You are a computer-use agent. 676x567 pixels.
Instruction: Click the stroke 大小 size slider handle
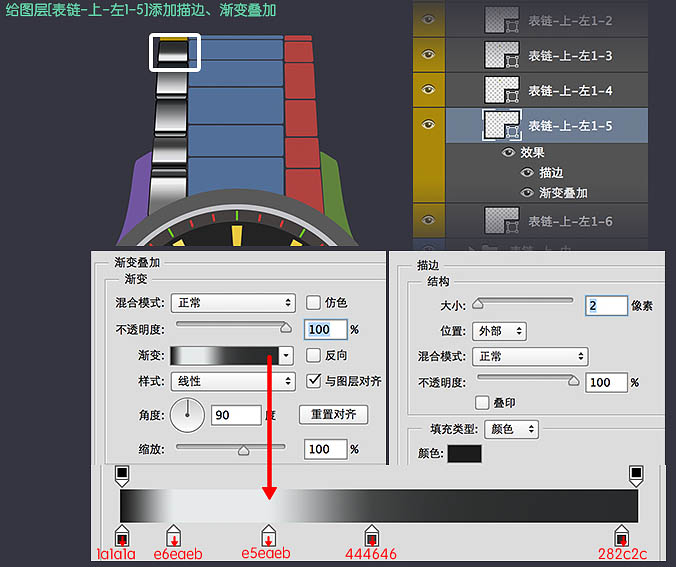tap(478, 304)
